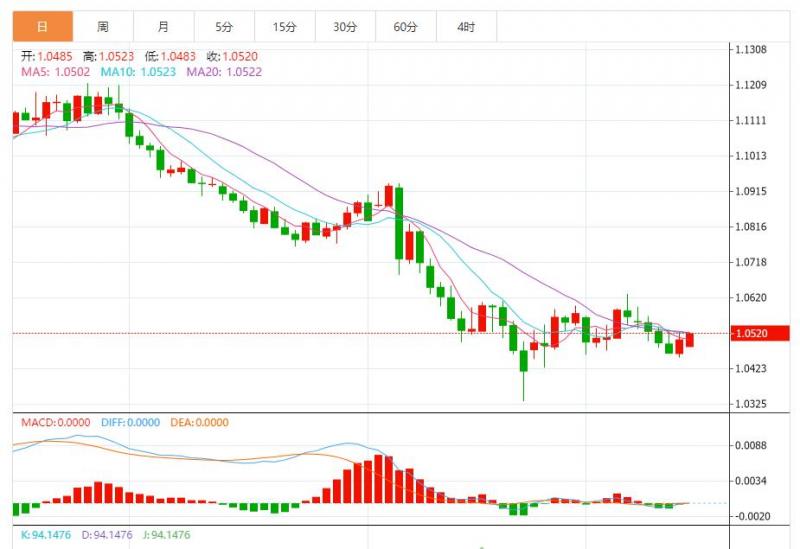Click the last red candlestick at 1.0520
The width and height of the screenshot is (800, 549).
(x=690, y=339)
